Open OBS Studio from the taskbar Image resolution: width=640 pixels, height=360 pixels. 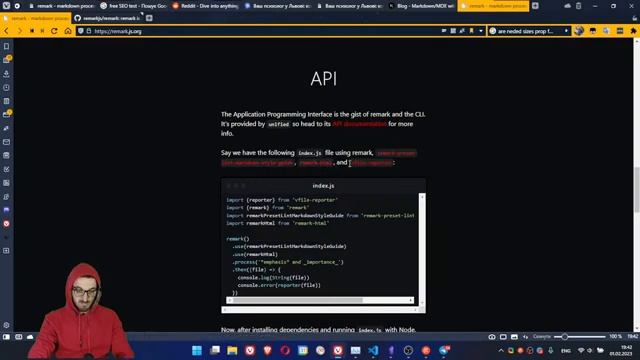(x=408, y=350)
